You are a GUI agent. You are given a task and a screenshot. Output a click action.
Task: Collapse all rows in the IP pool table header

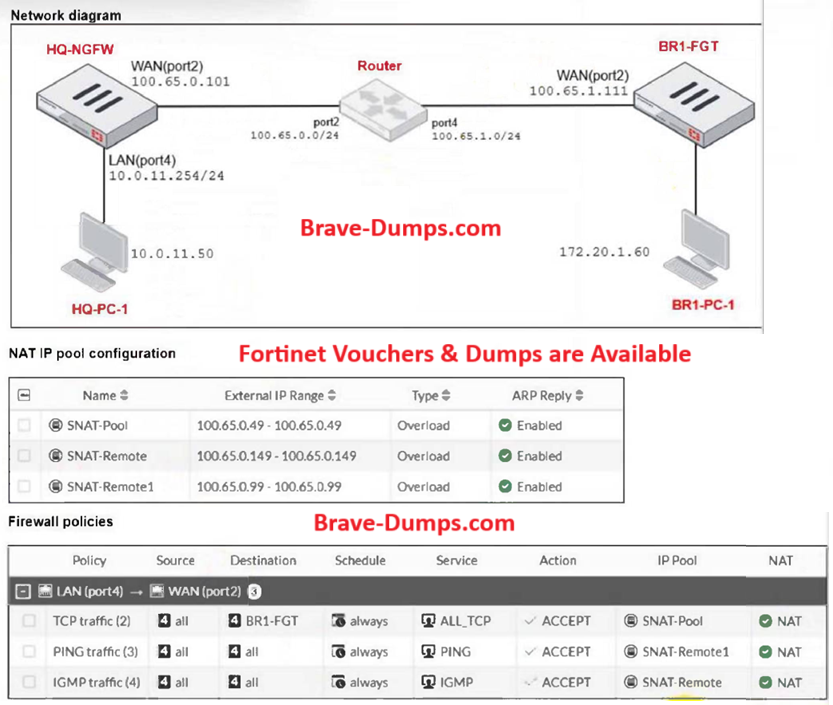click(24, 396)
